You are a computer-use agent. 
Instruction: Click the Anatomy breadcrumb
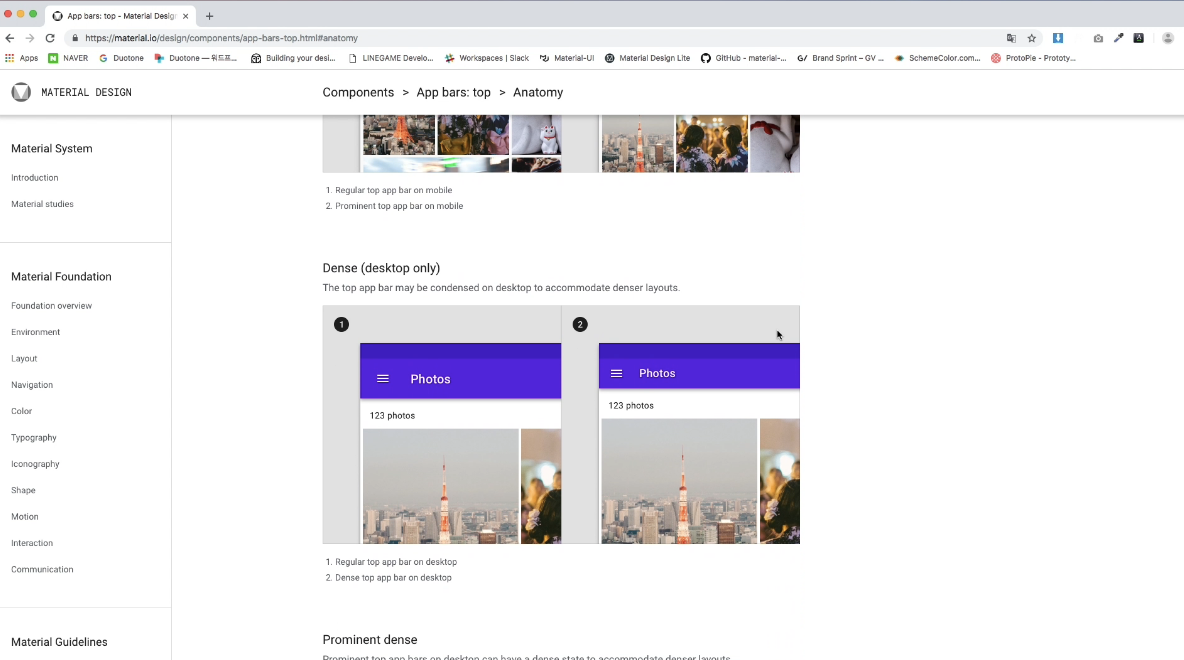(538, 92)
